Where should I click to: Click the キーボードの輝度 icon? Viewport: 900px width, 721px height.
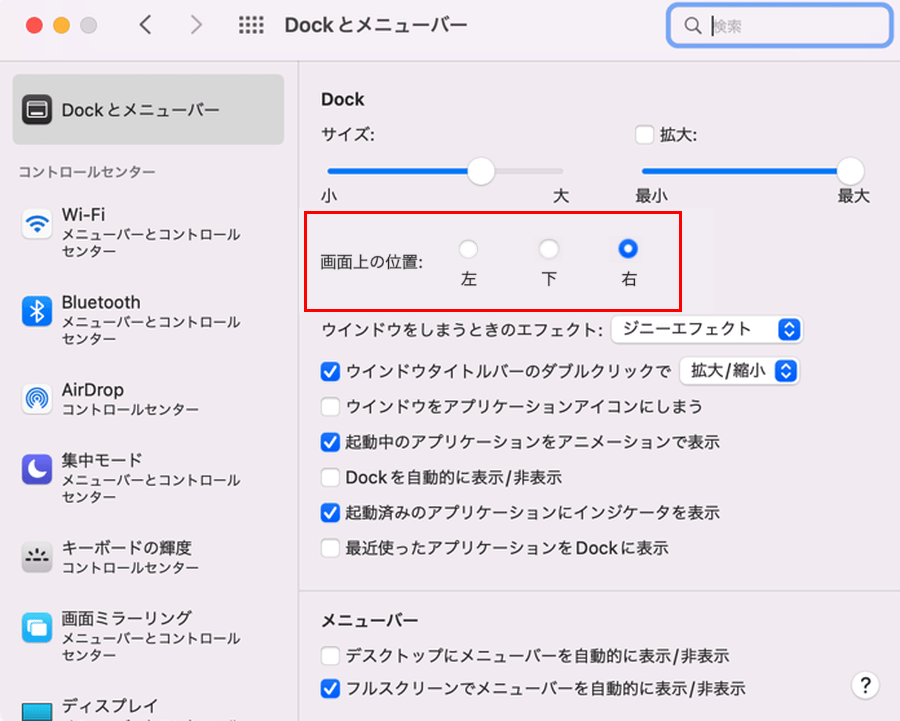(x=37, y=557)
